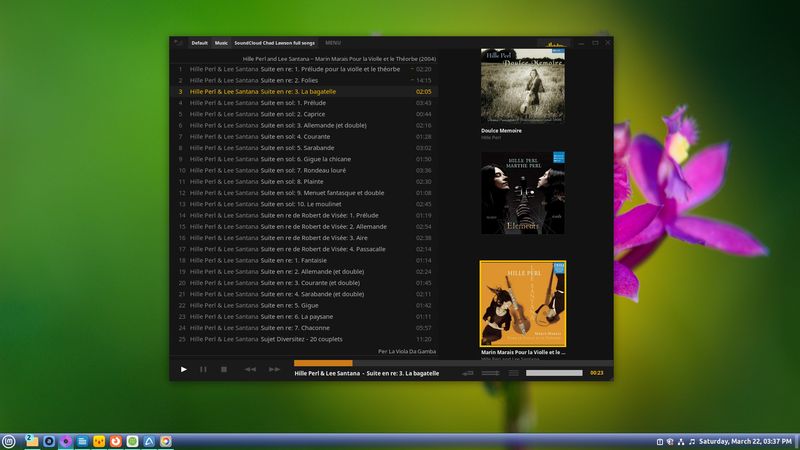The image size is (800, 450).
Task: Select the Doulce Memoire album cover
Action: 522,85
